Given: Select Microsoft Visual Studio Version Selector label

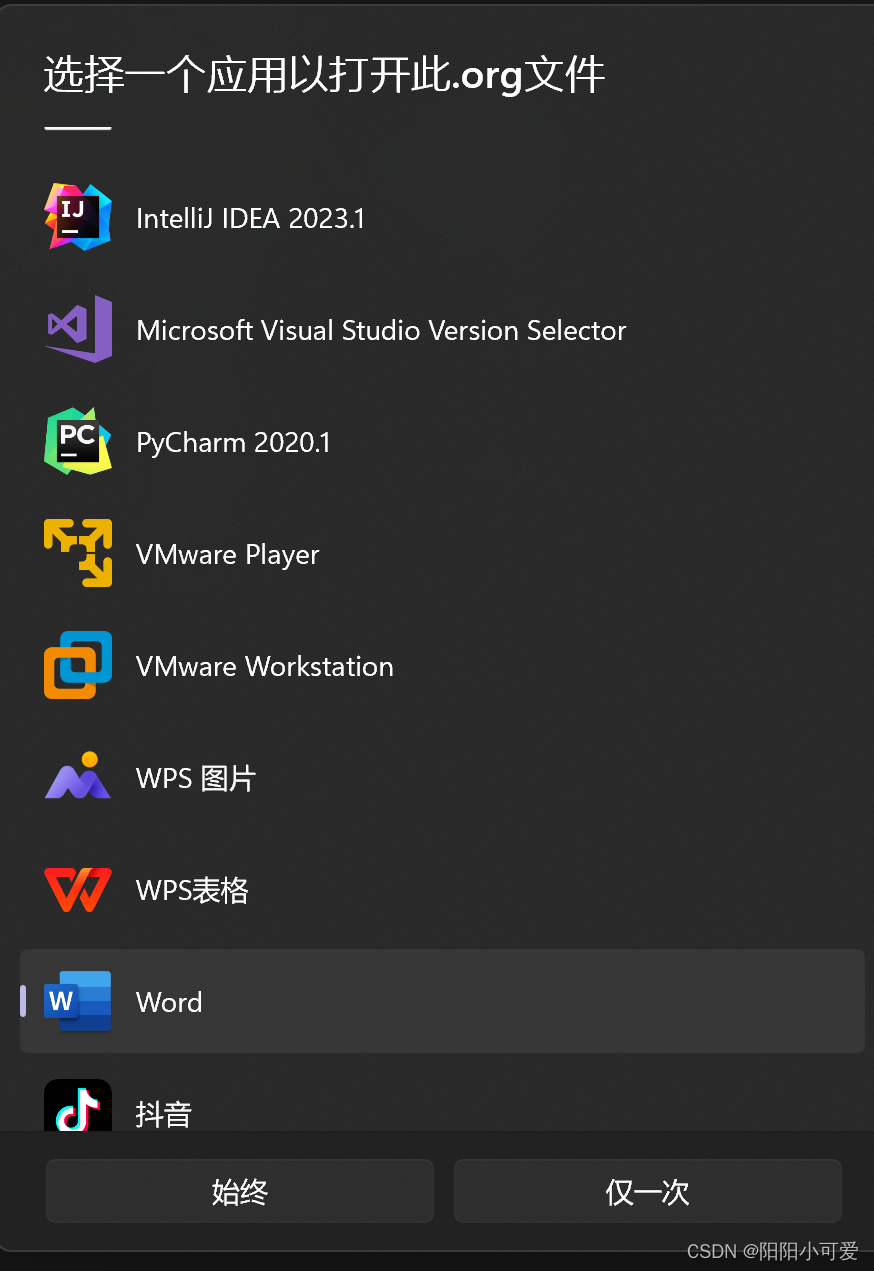Looking at the screenshot, I should [381, 330].
